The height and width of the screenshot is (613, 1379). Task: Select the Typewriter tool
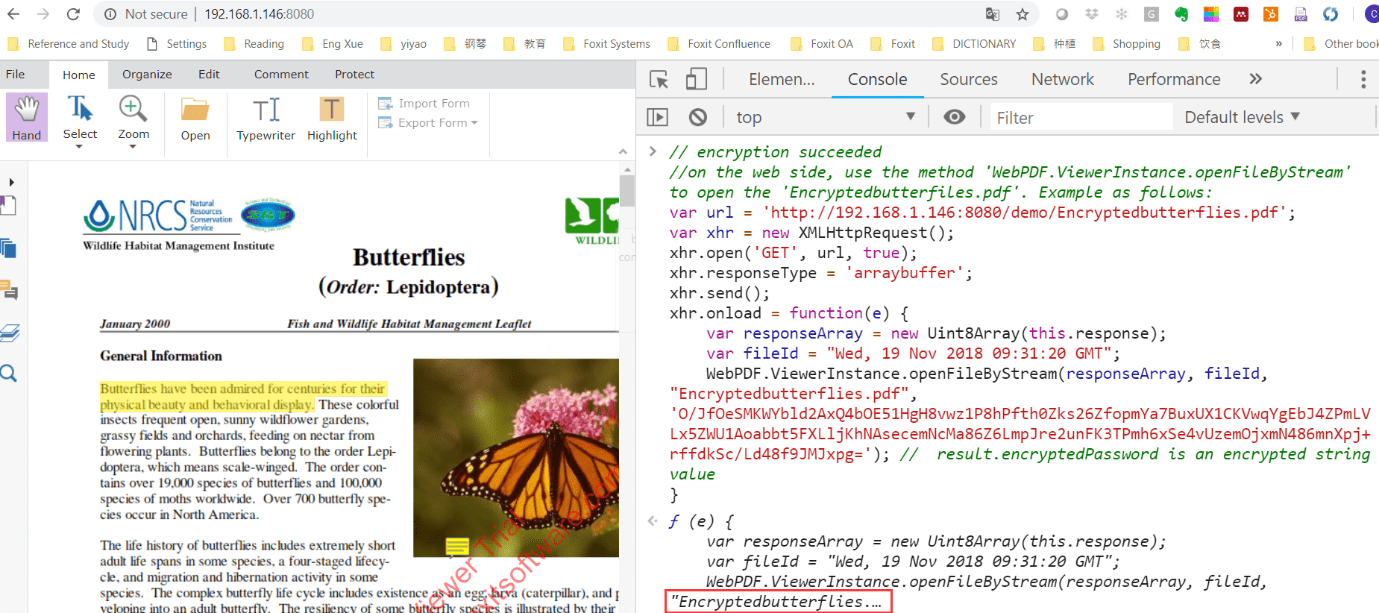pos(266,118)
